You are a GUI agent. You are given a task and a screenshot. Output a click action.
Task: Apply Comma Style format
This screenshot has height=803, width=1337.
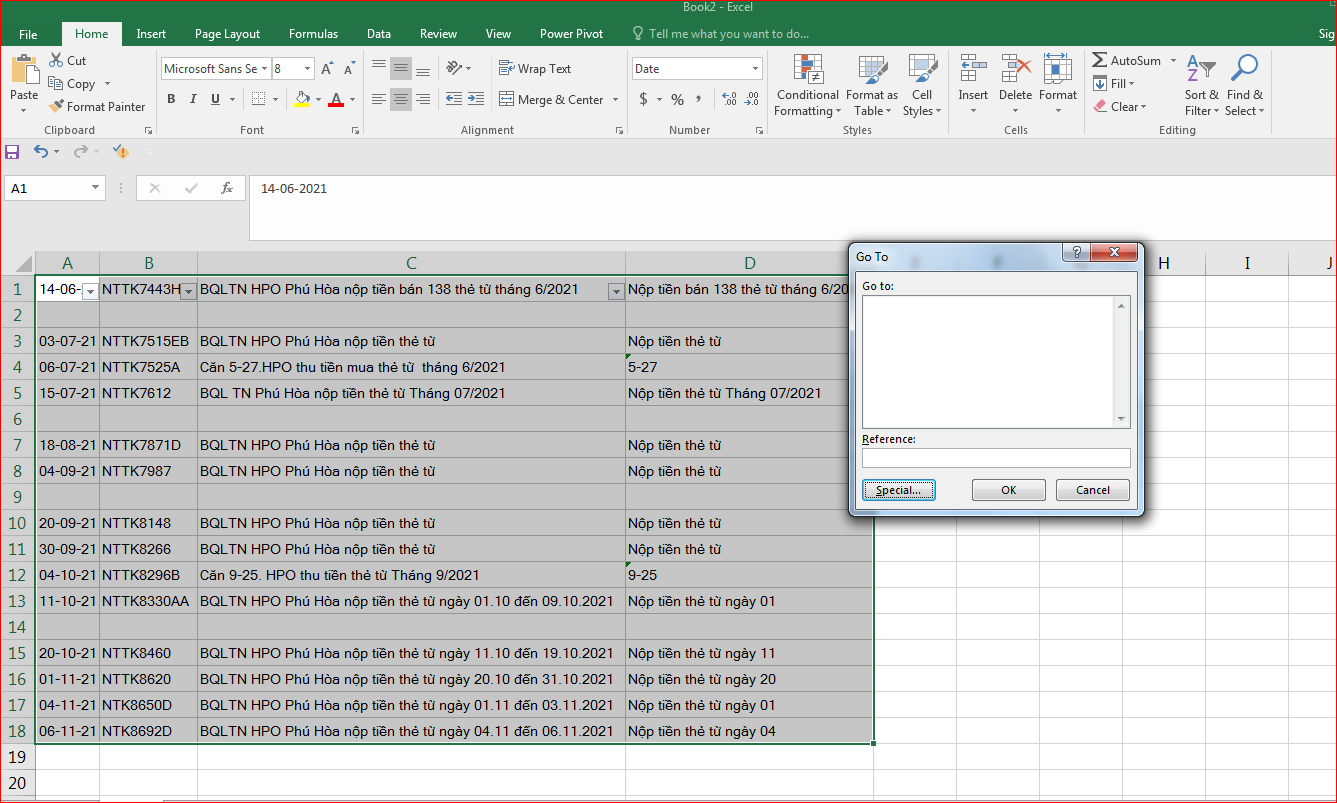[699, 99]
